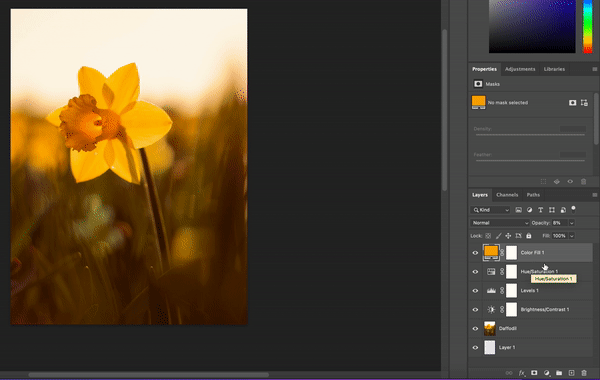Select the Layers tab

point(480,195)
